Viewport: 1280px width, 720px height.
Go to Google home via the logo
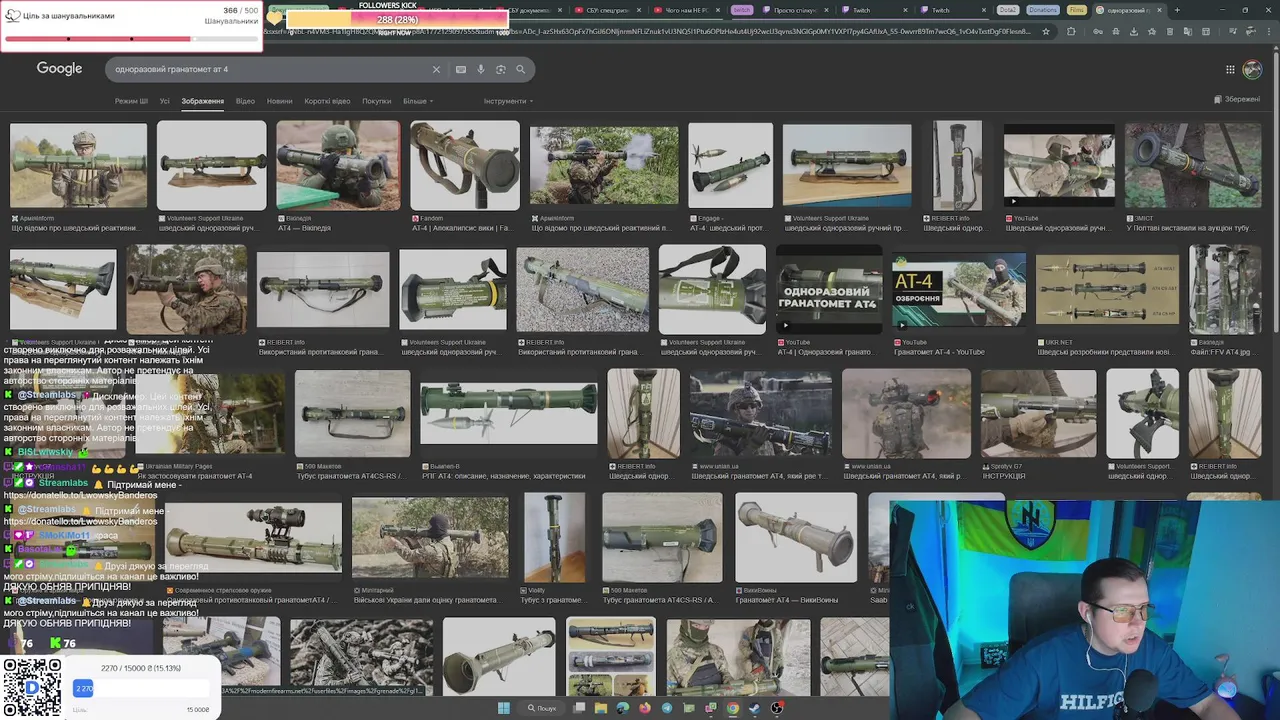(x=59, y=69)
